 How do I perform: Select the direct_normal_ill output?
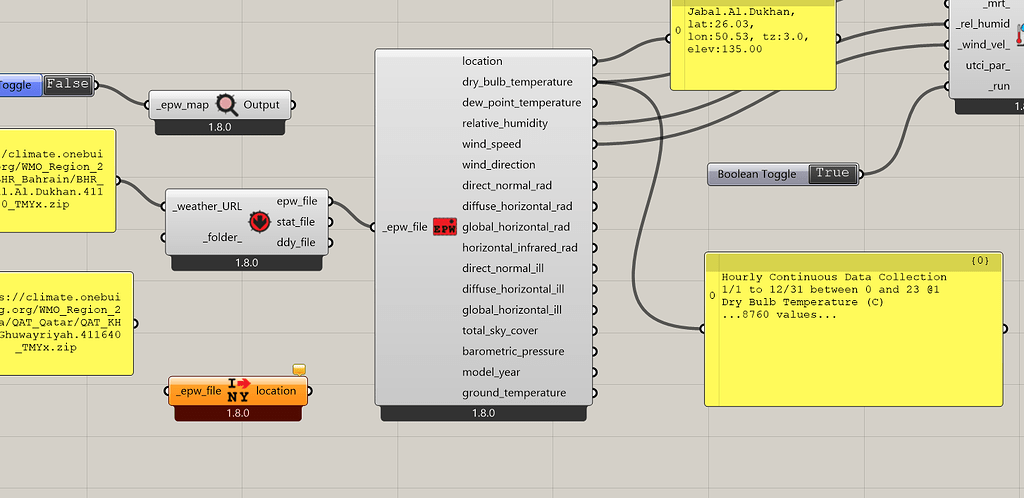pos(503,268)
